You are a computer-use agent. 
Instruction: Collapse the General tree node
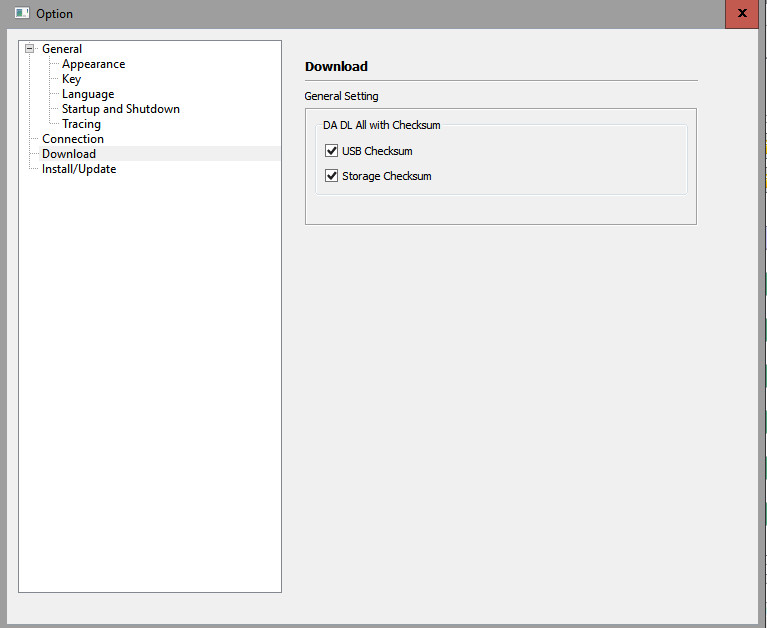pyautogui.click(x=30, y=48)
